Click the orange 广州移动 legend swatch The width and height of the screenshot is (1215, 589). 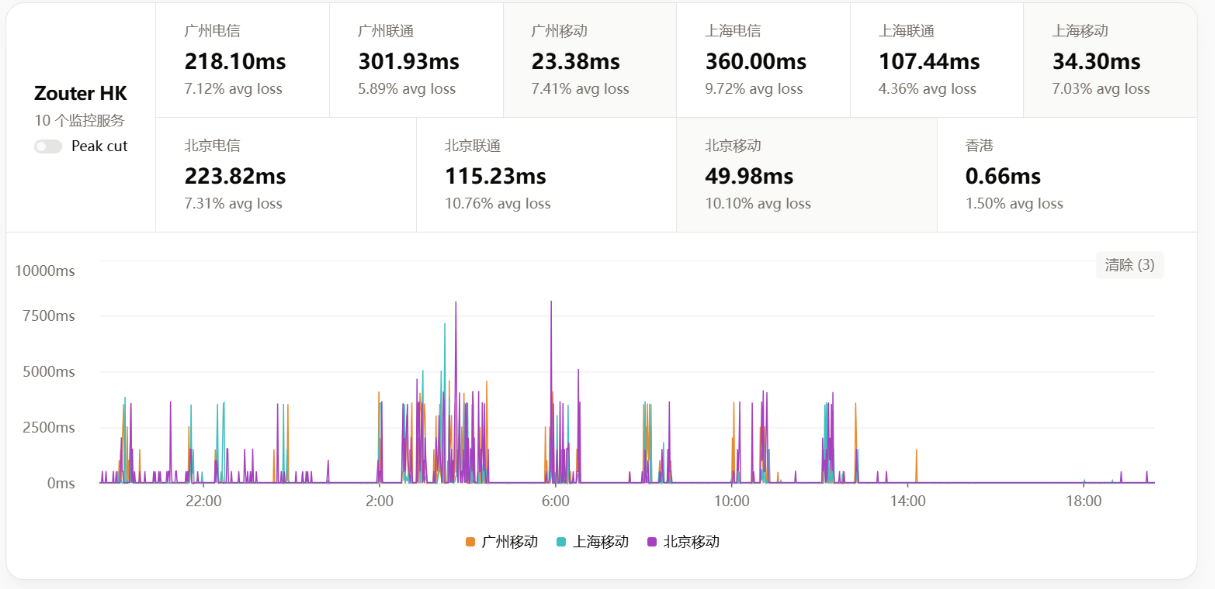(471, 542)
